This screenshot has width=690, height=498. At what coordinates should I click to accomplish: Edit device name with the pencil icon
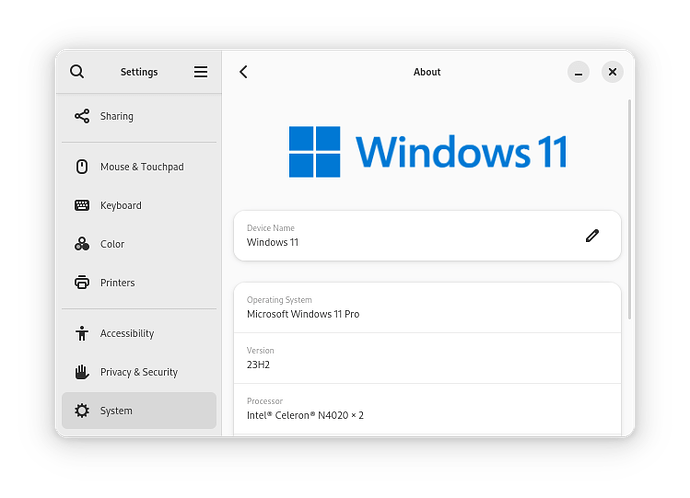(592, 236)
